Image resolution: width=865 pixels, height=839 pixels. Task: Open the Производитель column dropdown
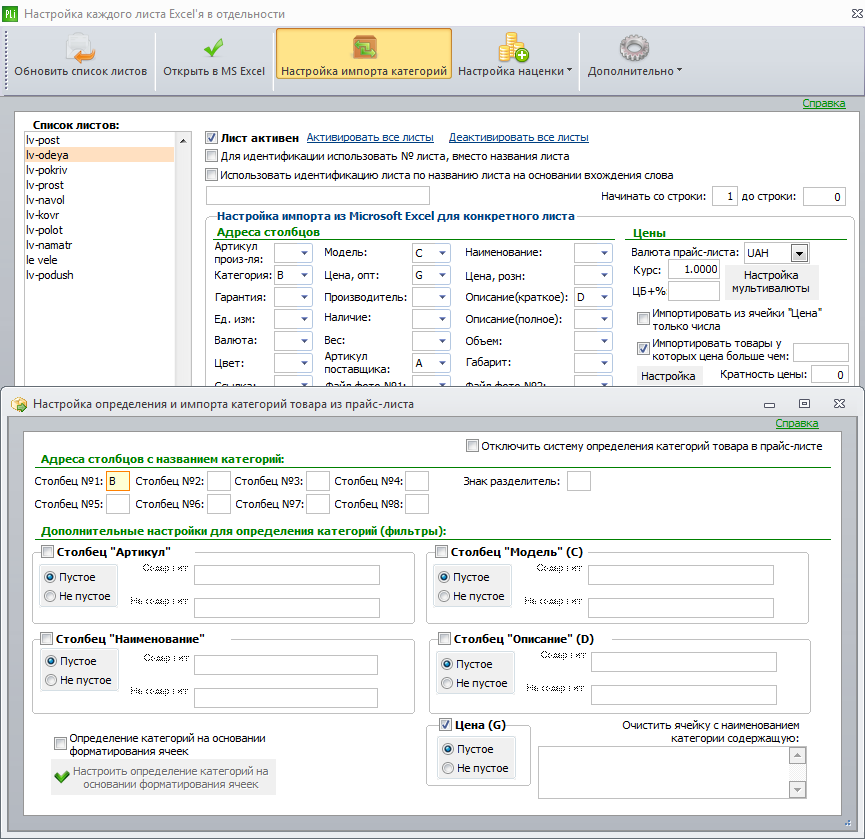(442, 297)
